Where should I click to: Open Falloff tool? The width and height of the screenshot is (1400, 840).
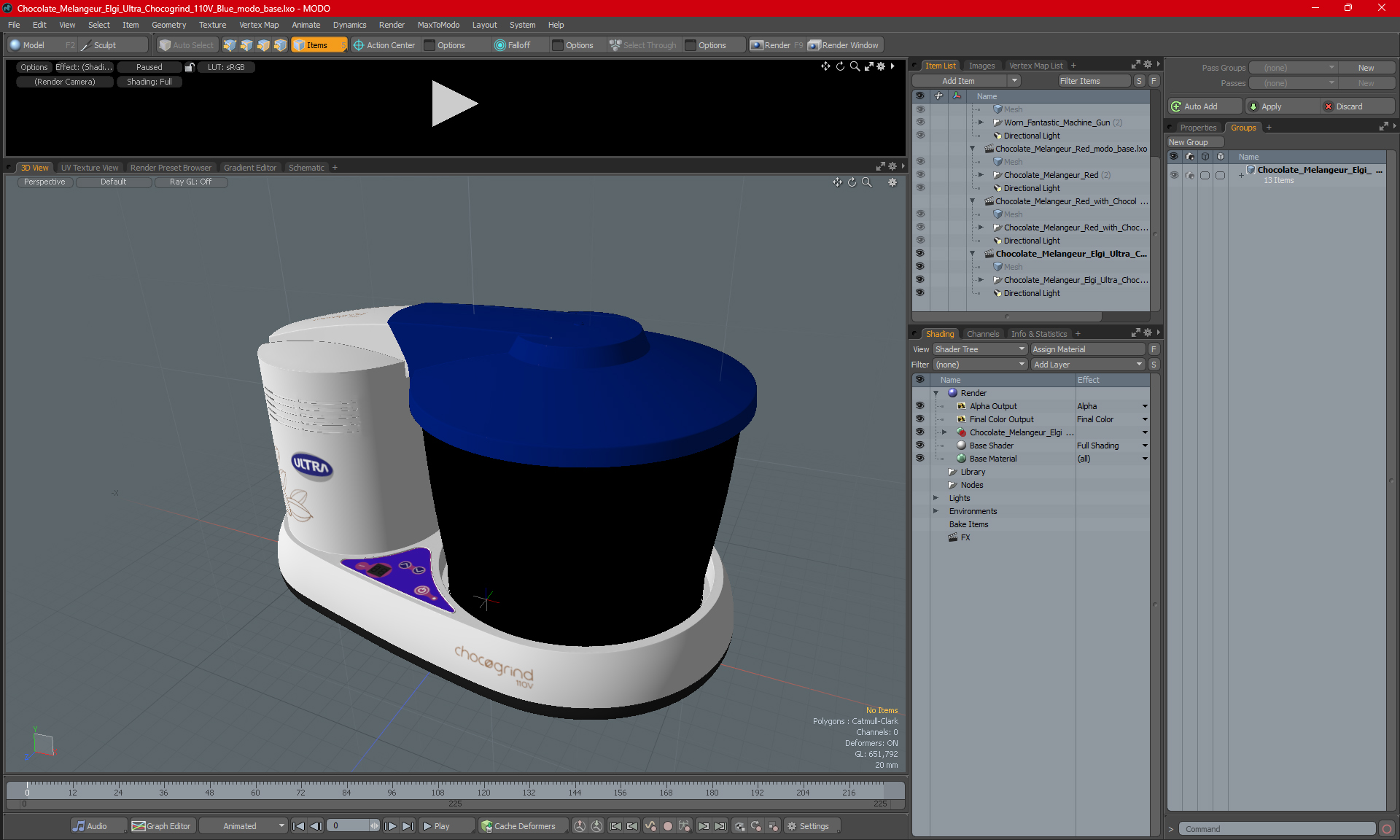513,45
